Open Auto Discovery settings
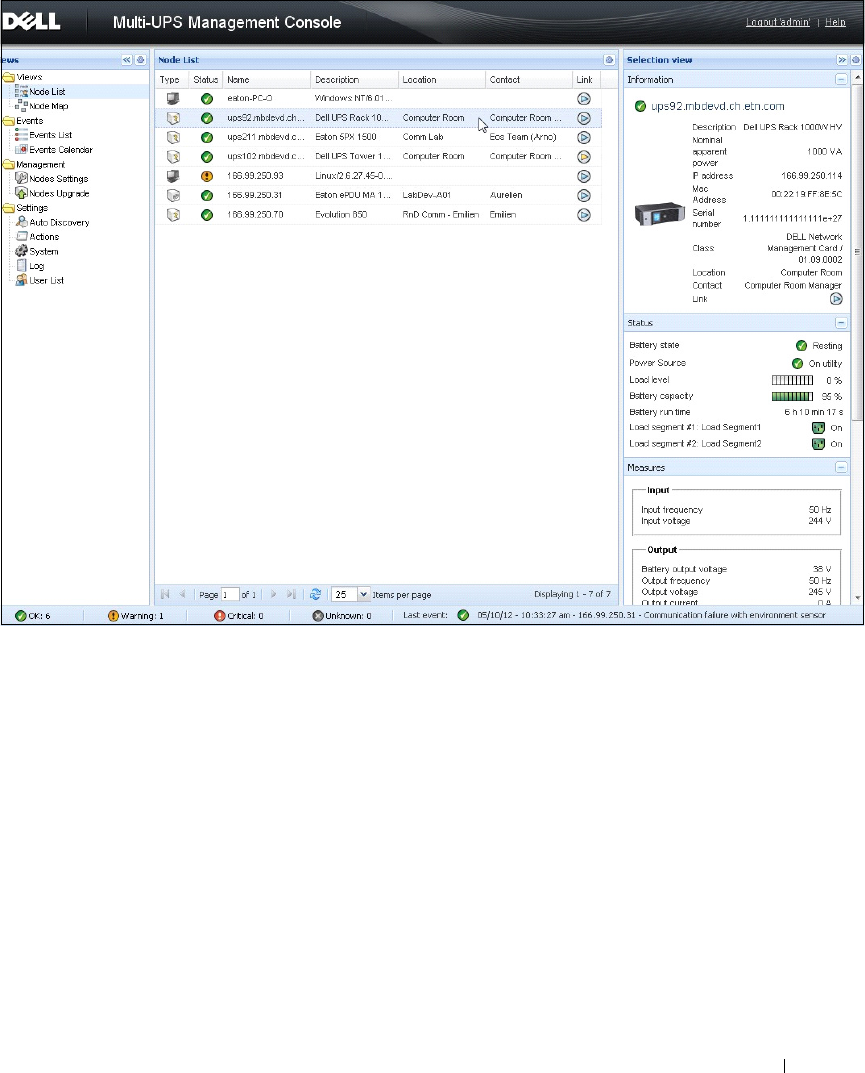Image resolution: width=865 pixels, height=1073 pixels. pos(60,222)
